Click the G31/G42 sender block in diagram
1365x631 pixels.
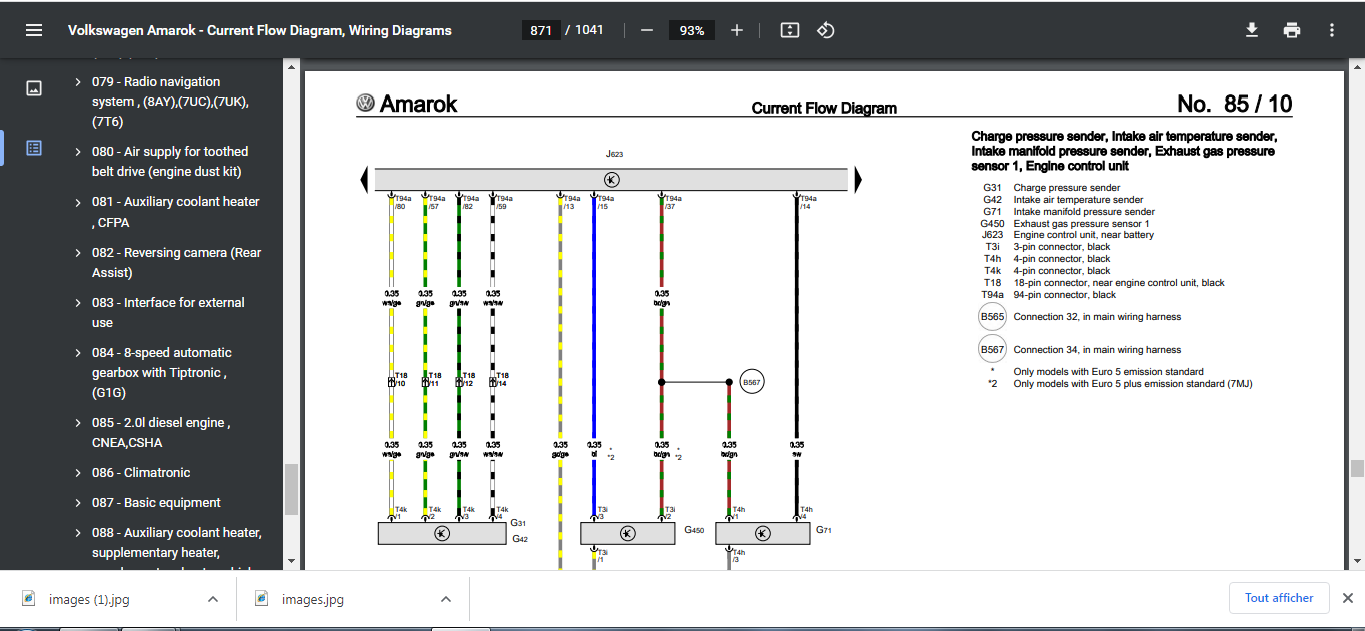(x=442, y=533)
